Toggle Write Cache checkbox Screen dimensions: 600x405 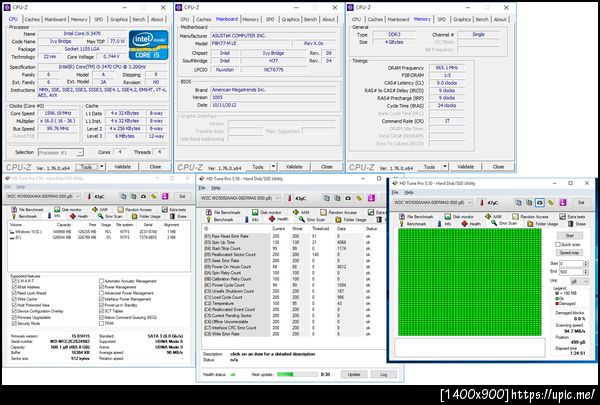14,299
